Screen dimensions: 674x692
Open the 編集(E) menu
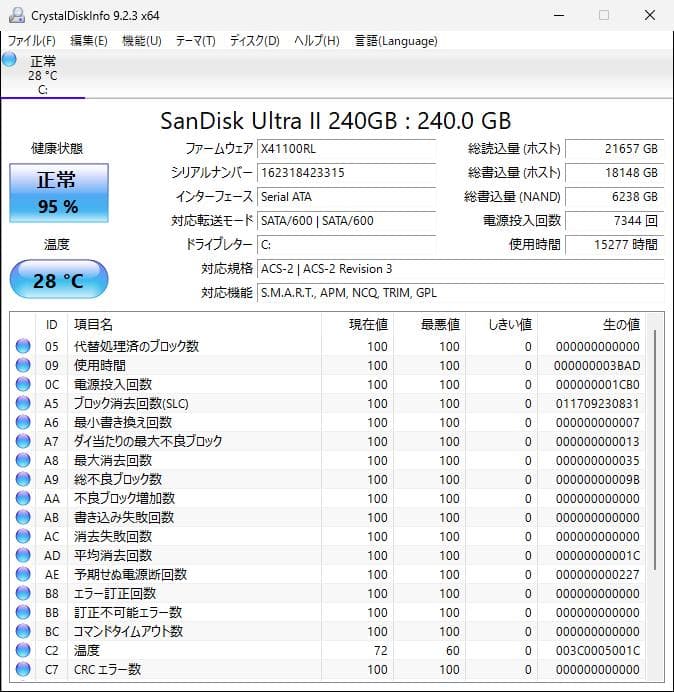coord(89,41)
